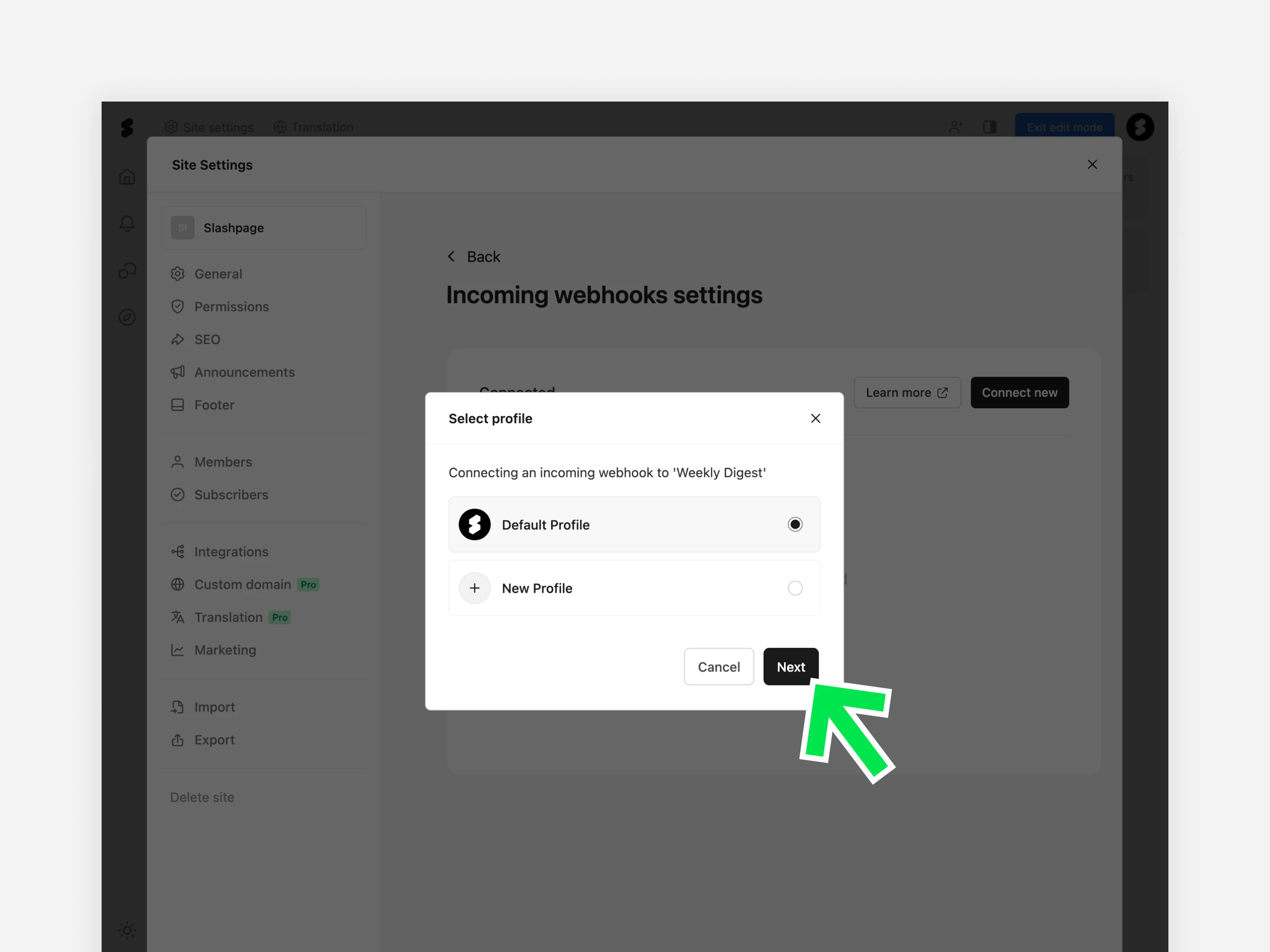Go Back using the chevron arrow
Screen dimensions: 1270x952
coord(452,256)
